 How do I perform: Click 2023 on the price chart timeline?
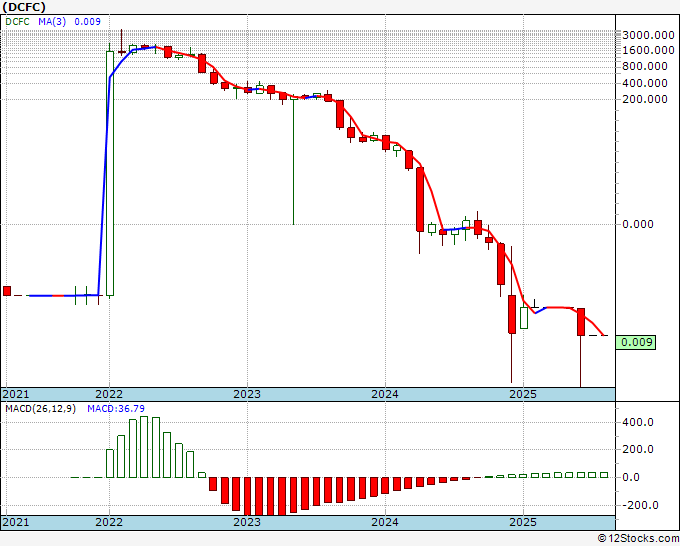247,394
